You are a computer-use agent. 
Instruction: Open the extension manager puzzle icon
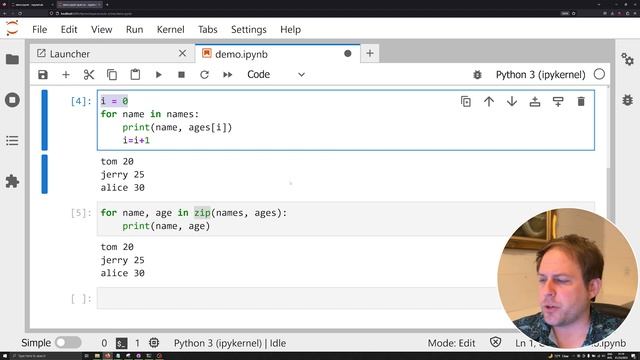click(12, 181)
